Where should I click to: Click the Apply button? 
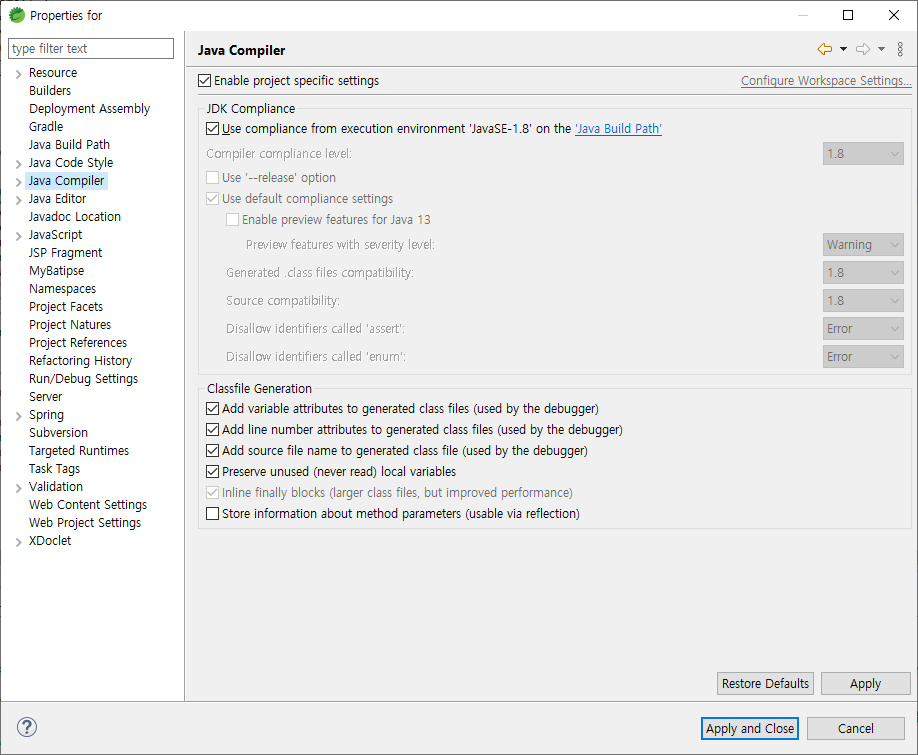pyautogui.click(x=865, y=684)
